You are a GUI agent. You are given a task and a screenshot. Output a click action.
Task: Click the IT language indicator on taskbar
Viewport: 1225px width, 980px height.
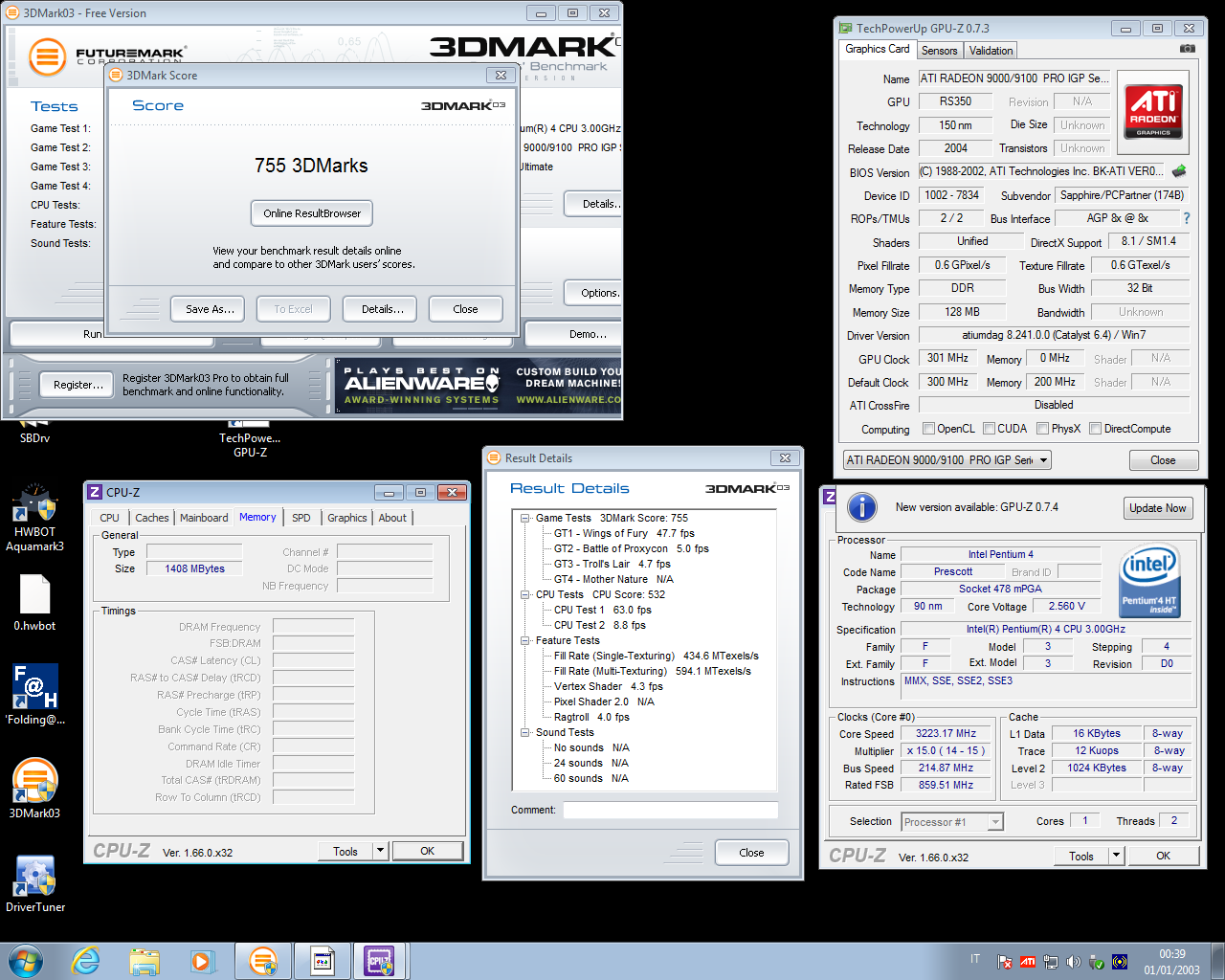tap(975, 959)
